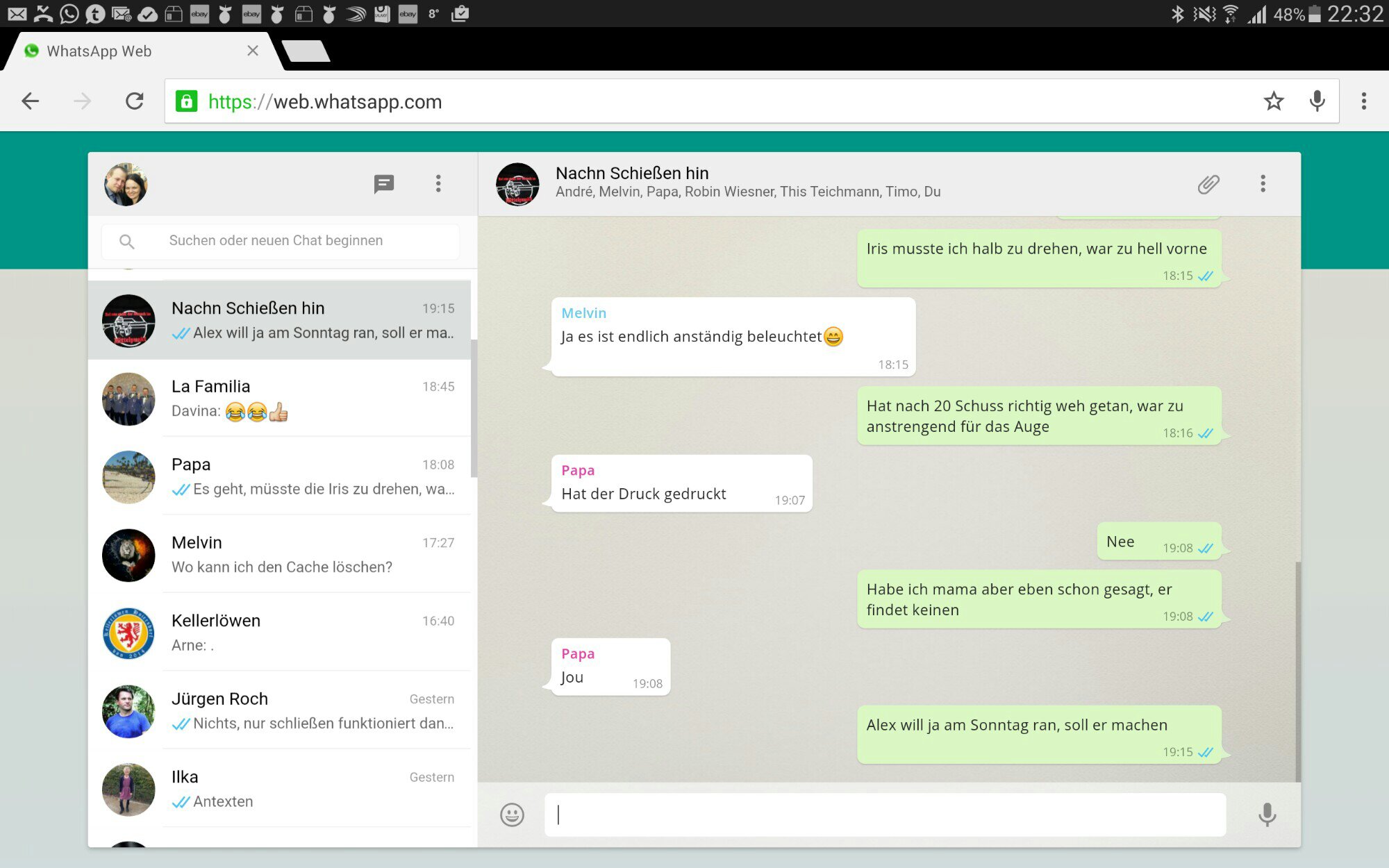
Task: Click Jürgen Roch's avatar
Action: coord(128,711)
